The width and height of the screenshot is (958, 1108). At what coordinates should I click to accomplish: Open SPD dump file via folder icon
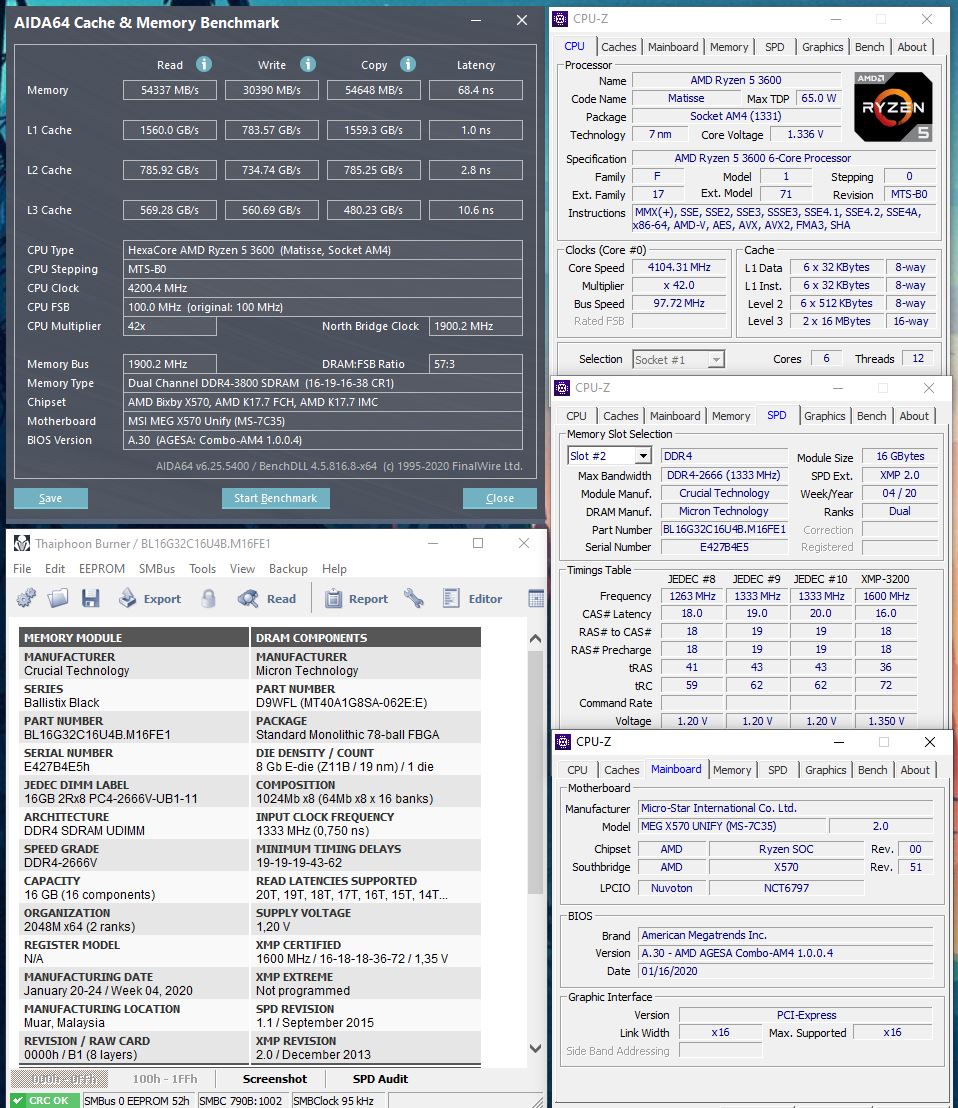pyautogui.click(x=58, y=599)
